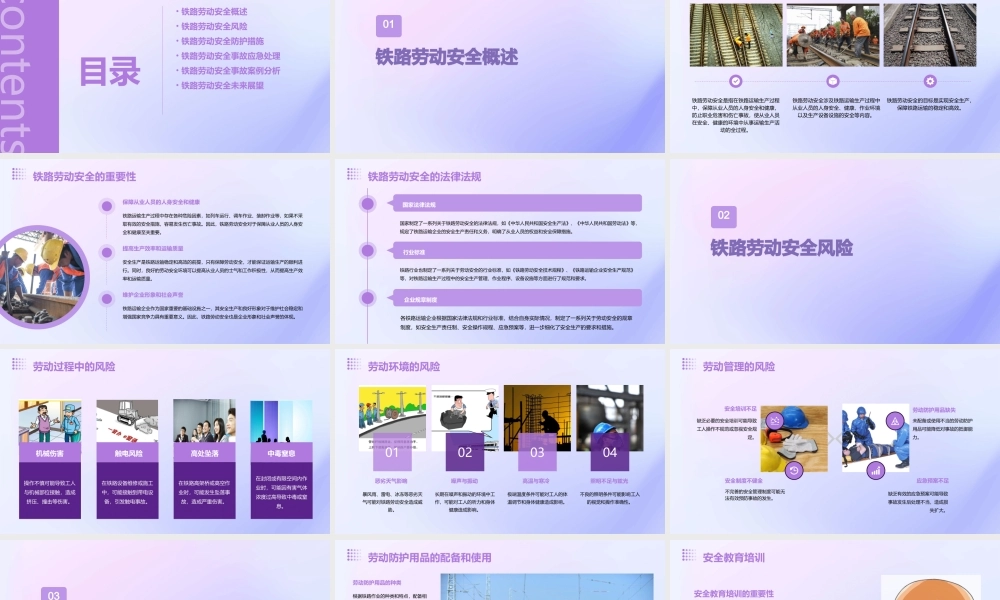
Task: Click the cube circle icon under the middle railway photo
Action: tap(833, 81)
